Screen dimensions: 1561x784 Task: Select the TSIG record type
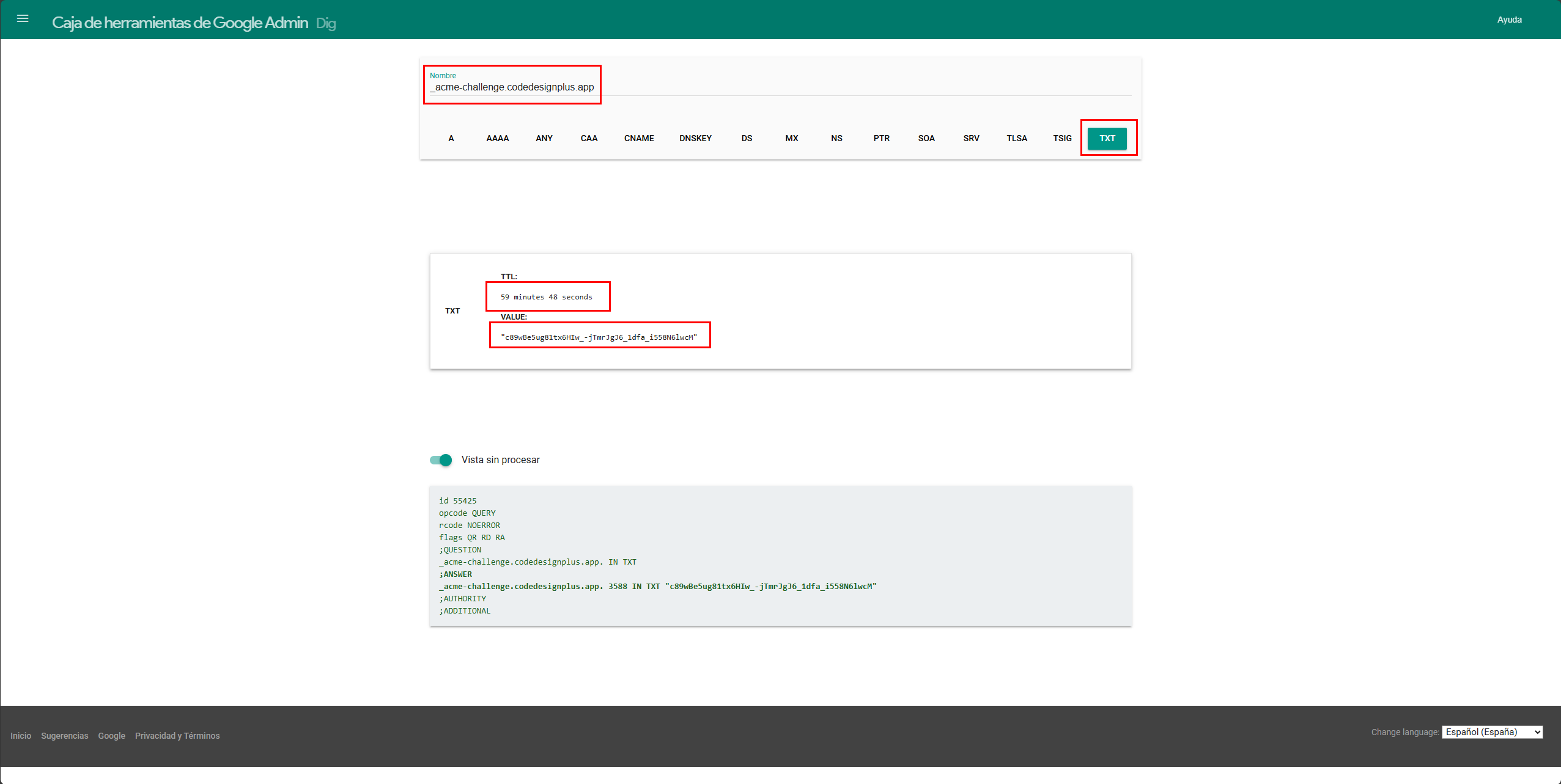[x=1062, y=138]
